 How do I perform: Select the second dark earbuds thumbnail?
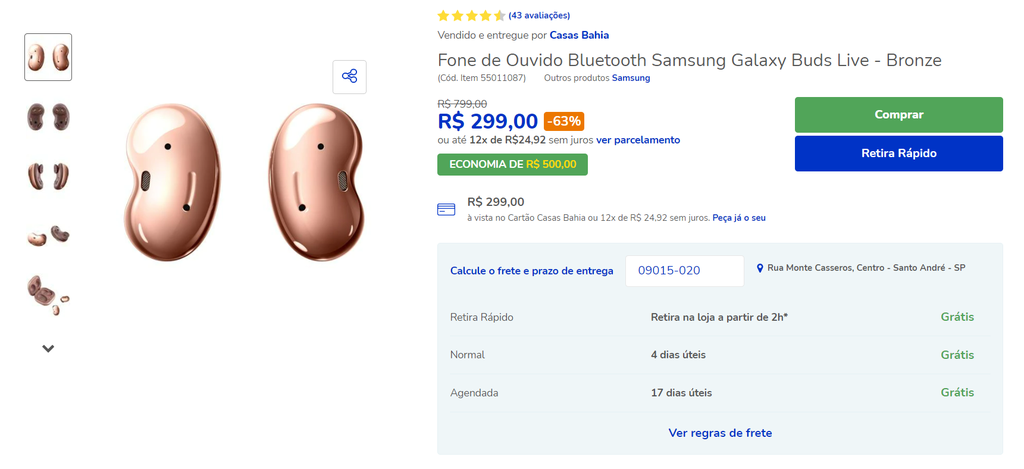click(48, 116)
